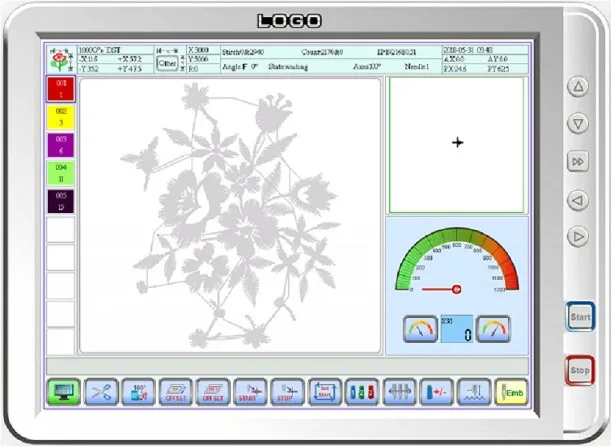611x447 pixels.
Task: Increase speed with right gauge button
Action: click(x=493, y=329)
